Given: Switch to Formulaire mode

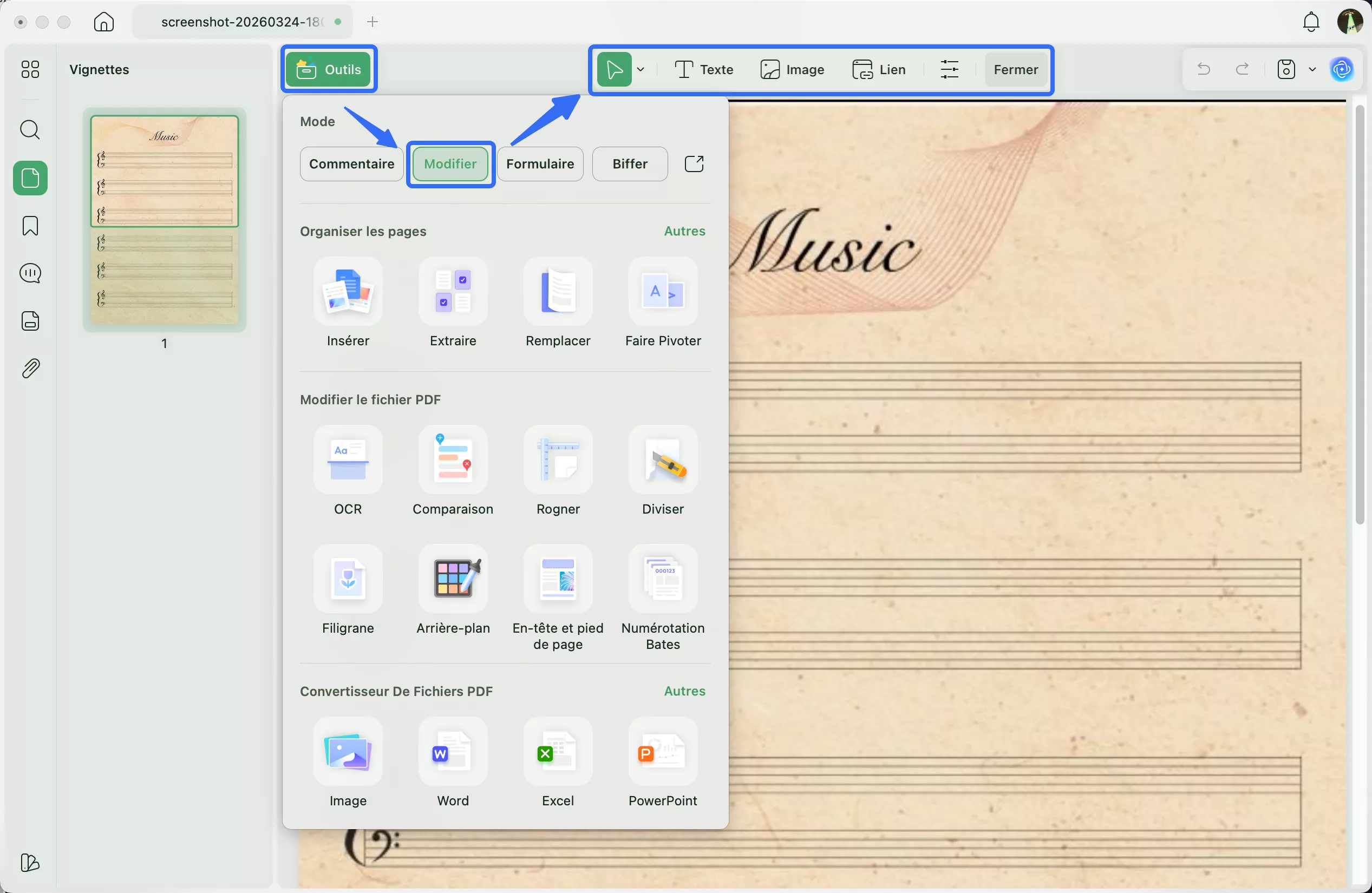Looking at the screenshot, I should [540, 164].
